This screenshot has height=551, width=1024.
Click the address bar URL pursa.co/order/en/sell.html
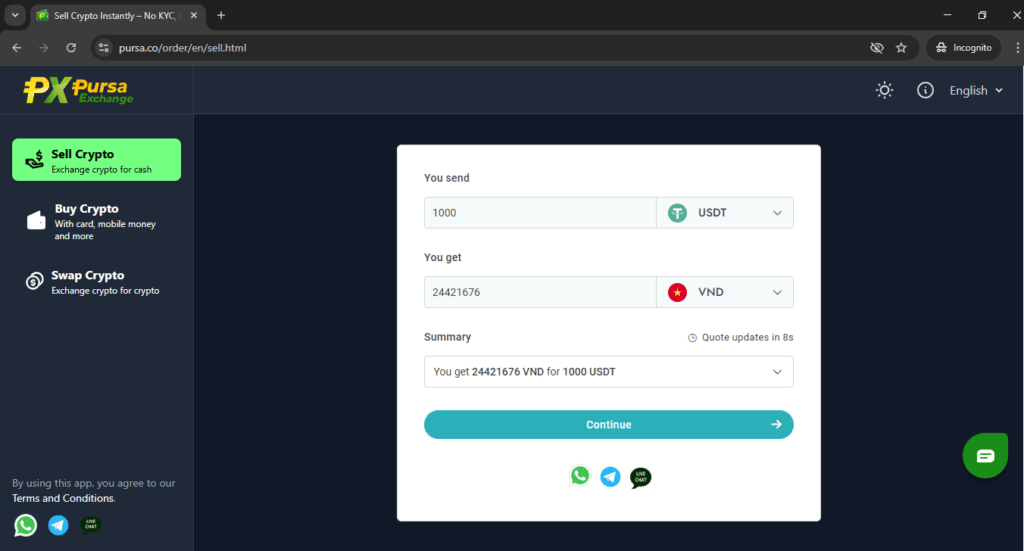183,48
